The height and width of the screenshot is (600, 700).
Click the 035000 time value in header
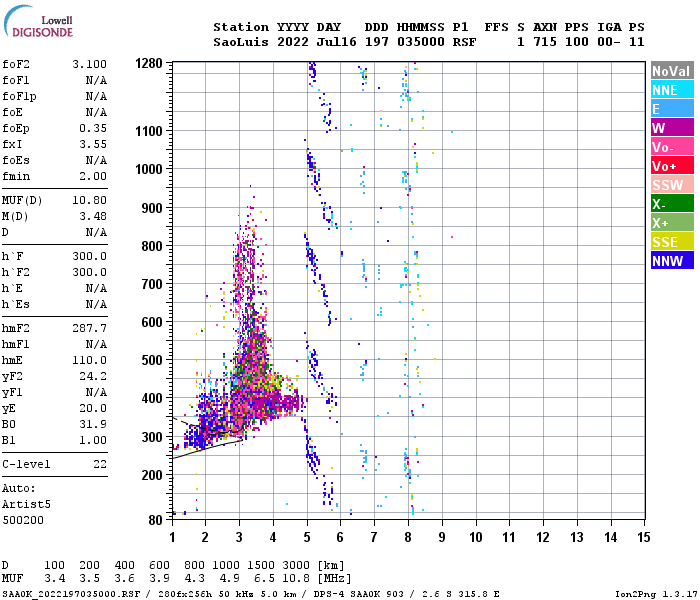tap(421, 42)
